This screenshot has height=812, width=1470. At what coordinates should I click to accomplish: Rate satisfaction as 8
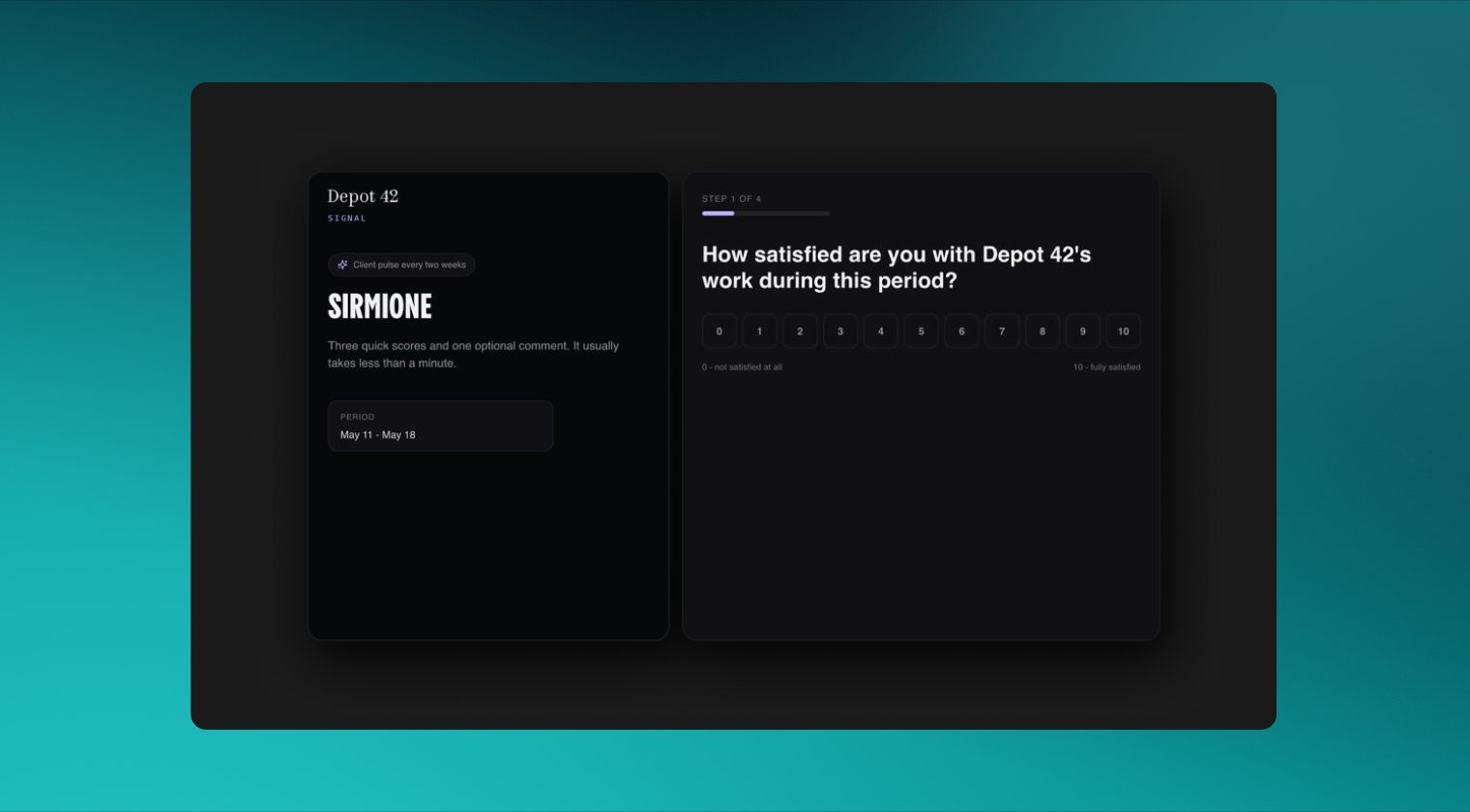coord(1043,331)
